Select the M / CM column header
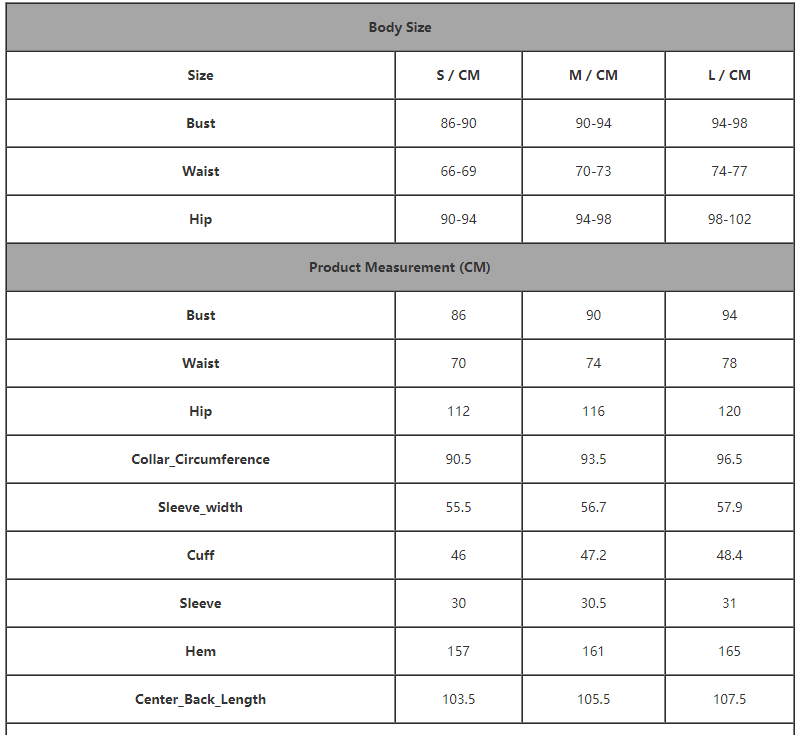This screenshot has height=735, width=801. tap(593, 75)
